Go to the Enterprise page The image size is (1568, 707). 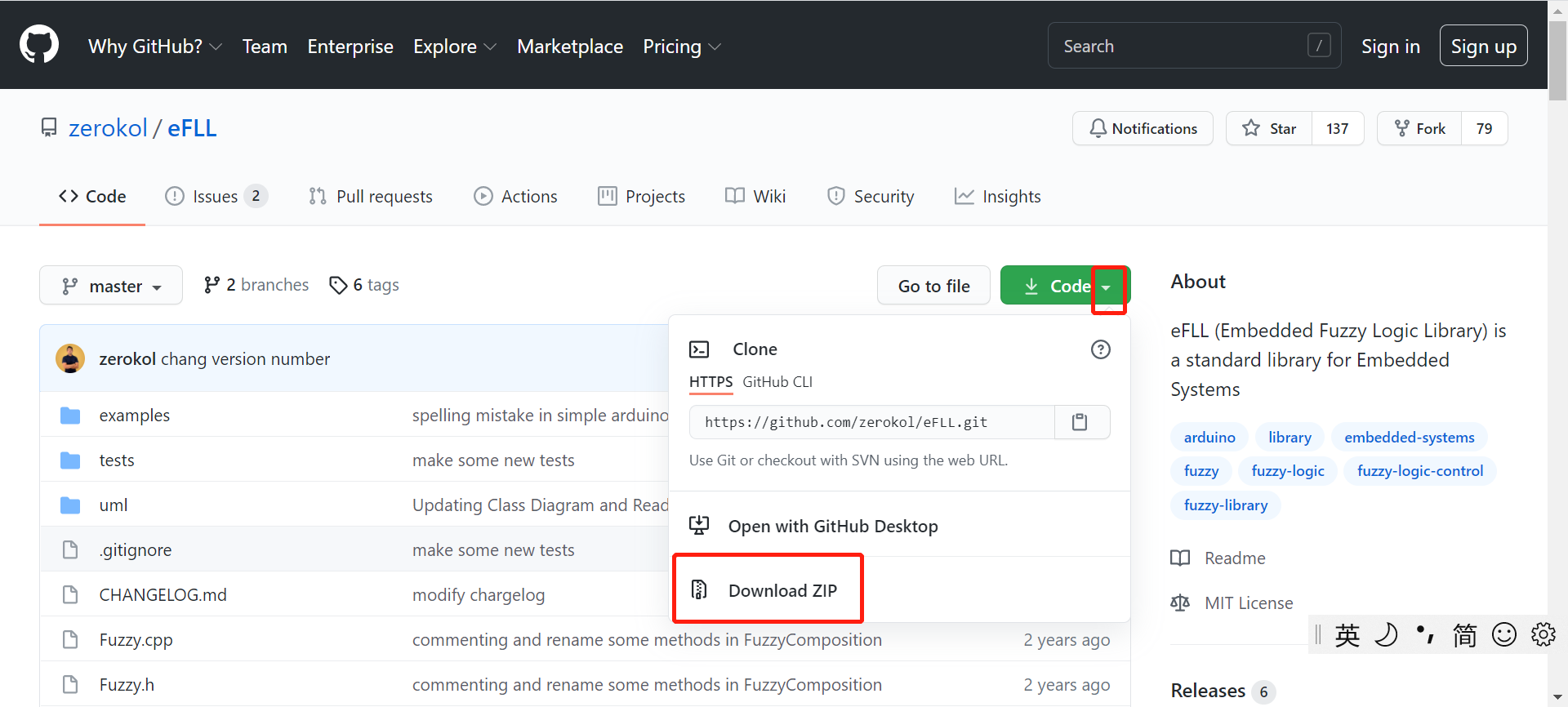[x=350, y=47]
